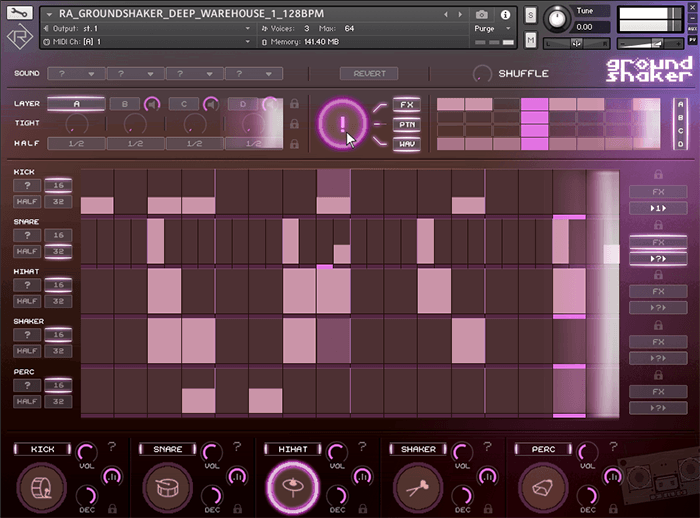Open the SHAKER sound name selector

click(x=418, y=449)
